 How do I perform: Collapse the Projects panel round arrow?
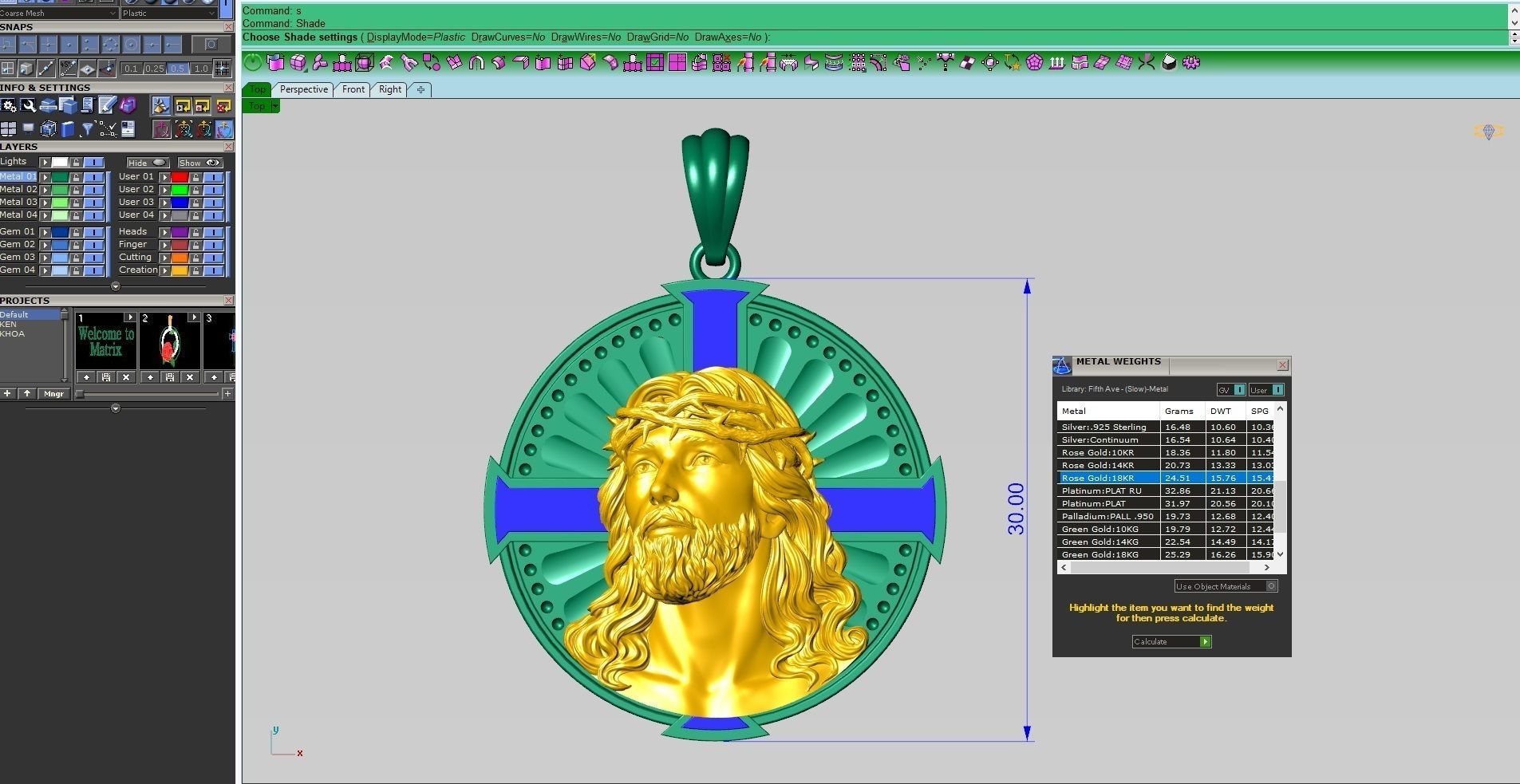tap(115, 408)
